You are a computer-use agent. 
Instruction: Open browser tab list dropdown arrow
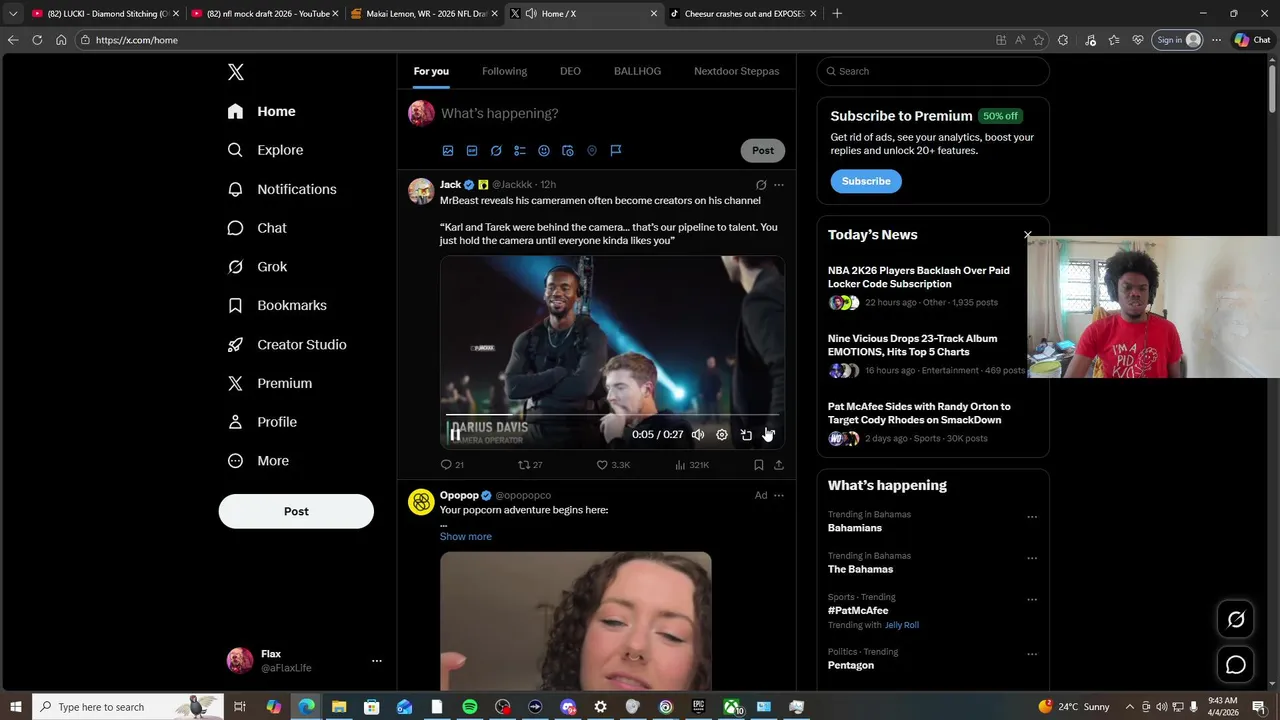pyautogui.click(x=13, y=14)
